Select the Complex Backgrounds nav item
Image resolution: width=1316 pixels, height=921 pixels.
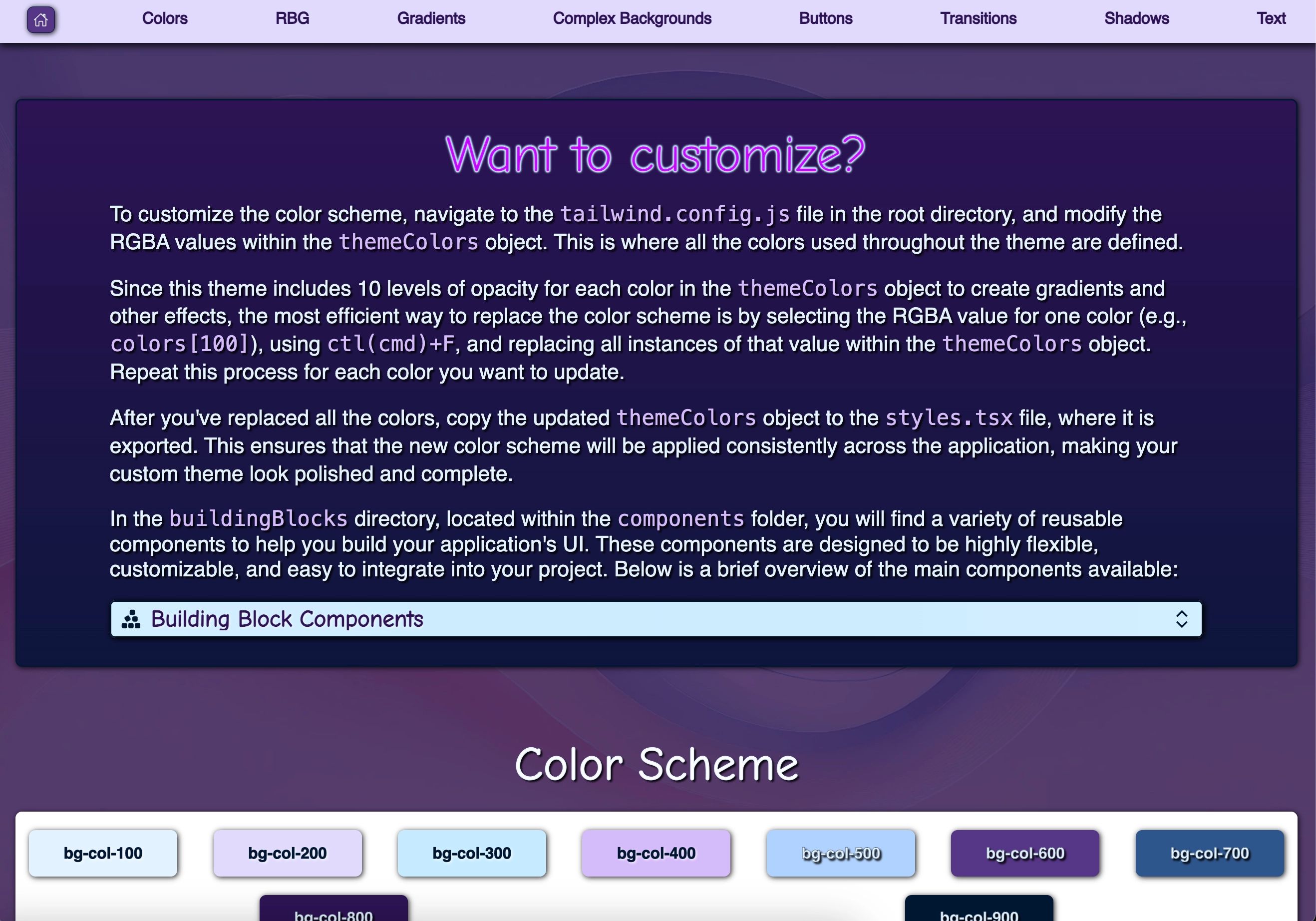(632, 18)
